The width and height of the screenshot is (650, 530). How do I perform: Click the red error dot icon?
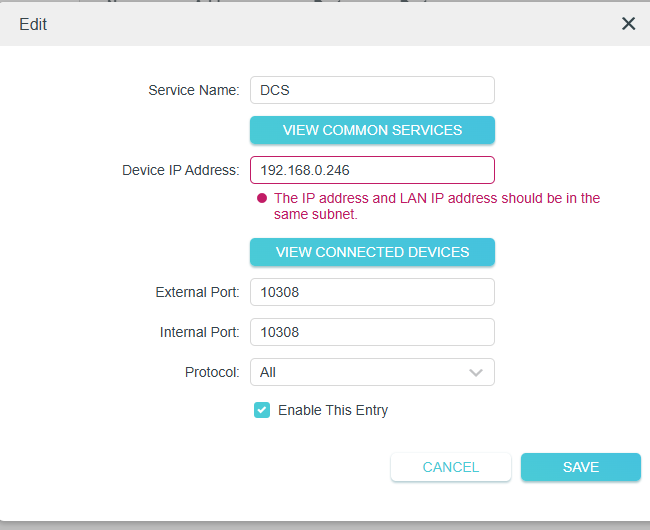pos(262,198)
